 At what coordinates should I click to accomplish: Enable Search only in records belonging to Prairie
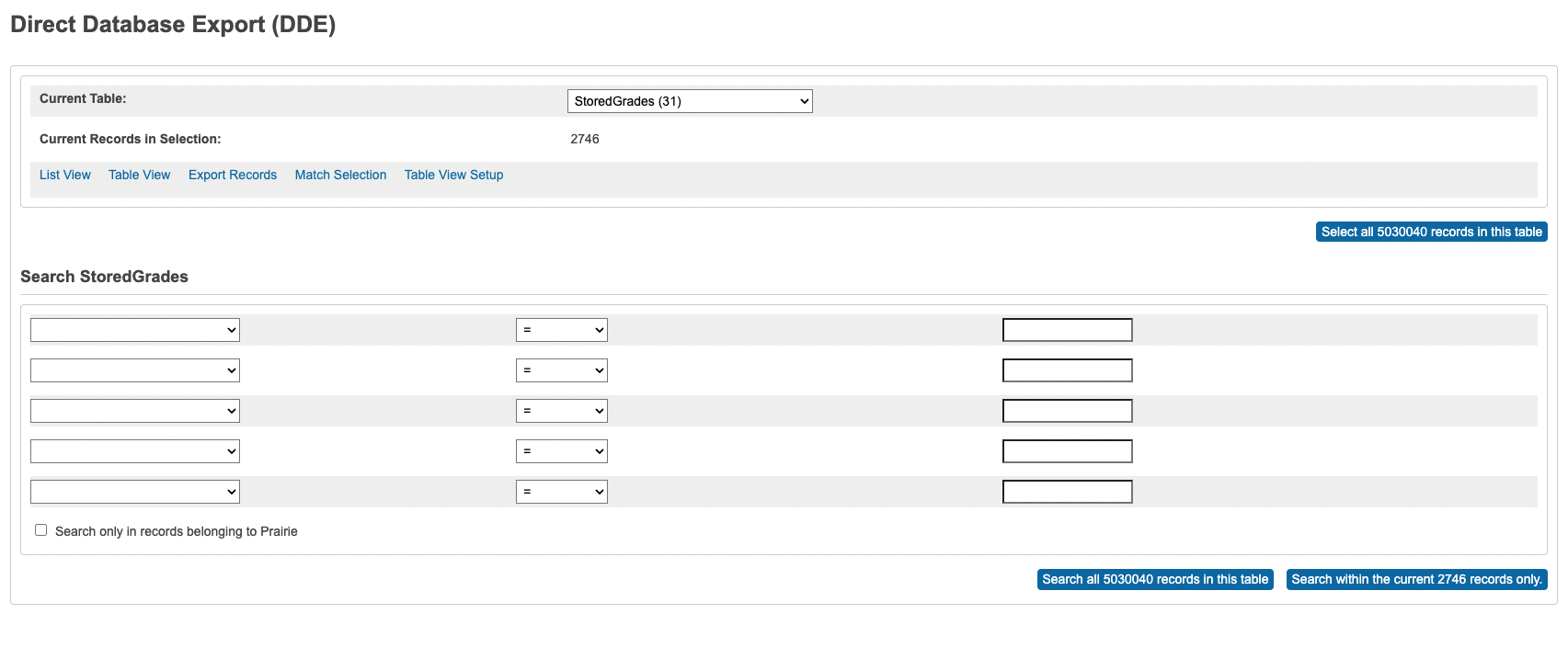40,530
